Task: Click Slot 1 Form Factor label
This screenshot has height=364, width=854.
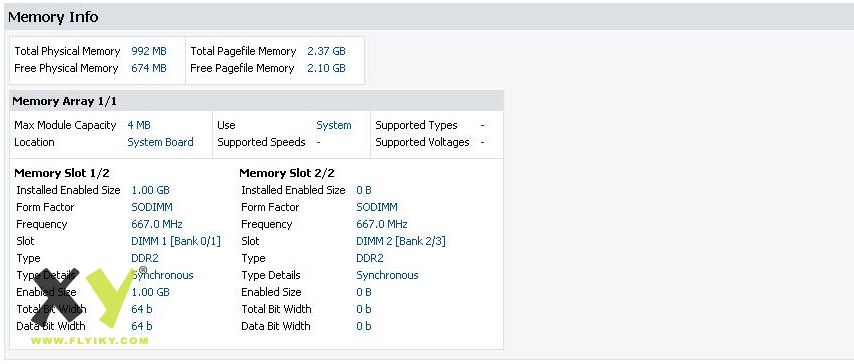Action: [45, 207]
